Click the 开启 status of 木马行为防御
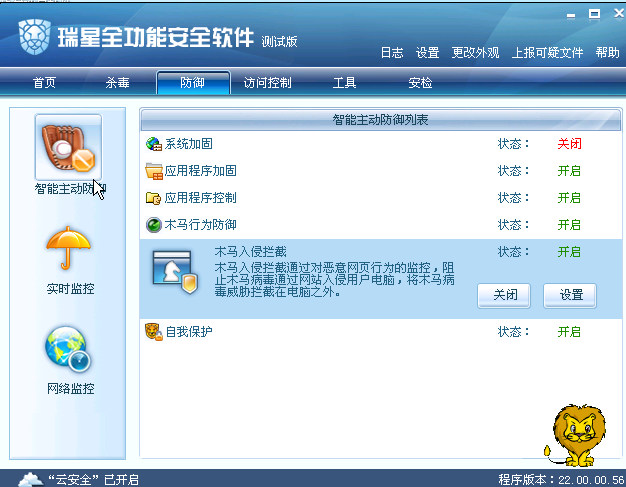626x487 pixels. click(569, 225)
